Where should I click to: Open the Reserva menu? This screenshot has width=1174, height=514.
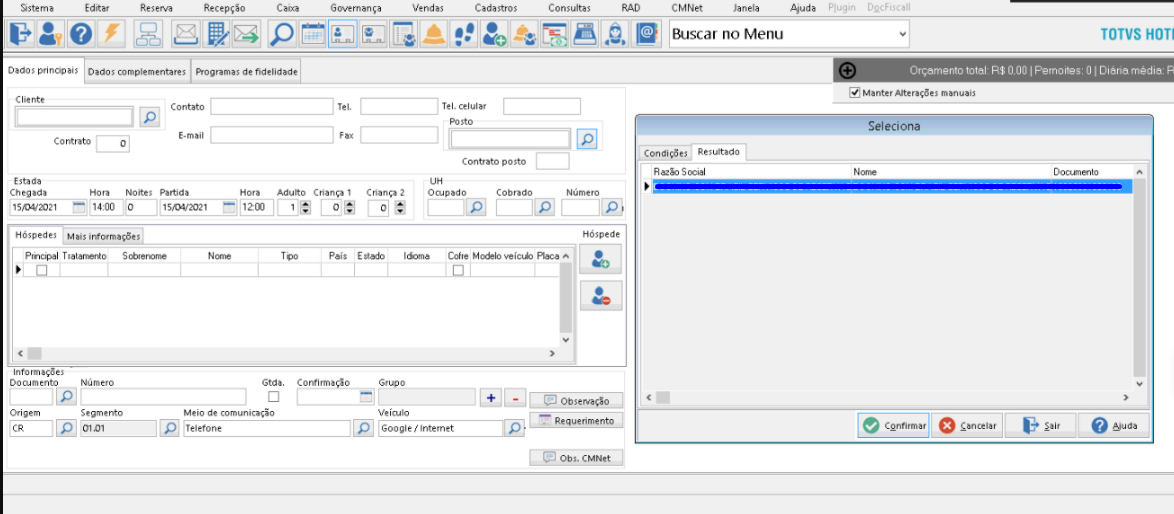click(x=156, y=8)
